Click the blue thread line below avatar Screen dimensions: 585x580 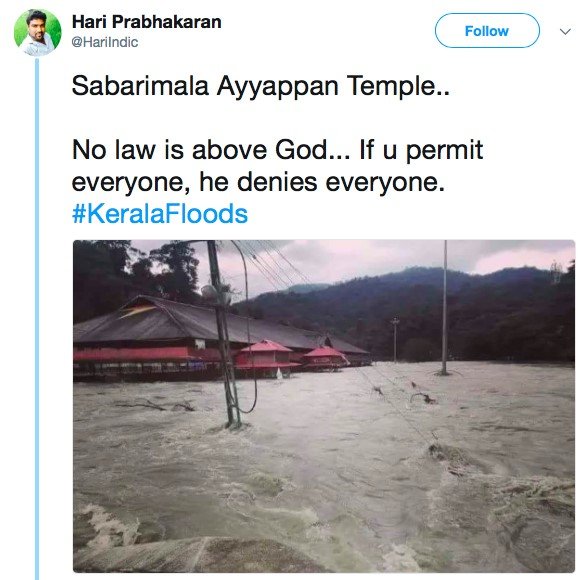click(x=37, y=319)
